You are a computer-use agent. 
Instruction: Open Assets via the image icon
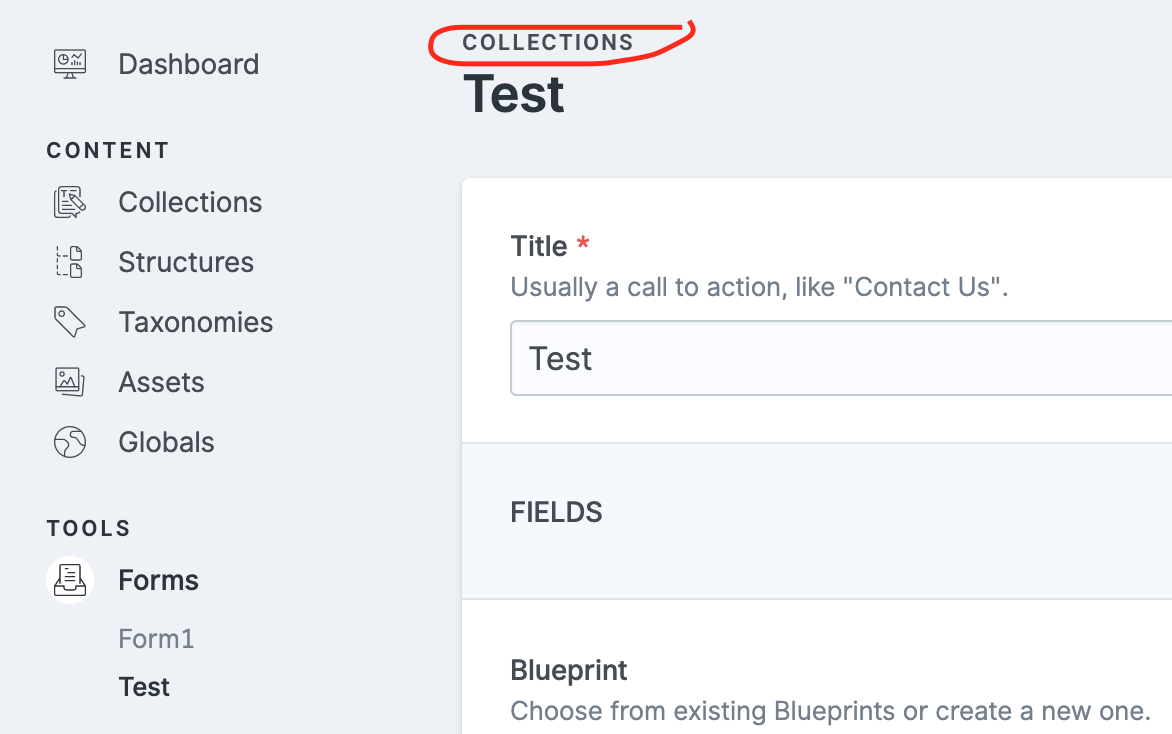click(x=70, y=381)
